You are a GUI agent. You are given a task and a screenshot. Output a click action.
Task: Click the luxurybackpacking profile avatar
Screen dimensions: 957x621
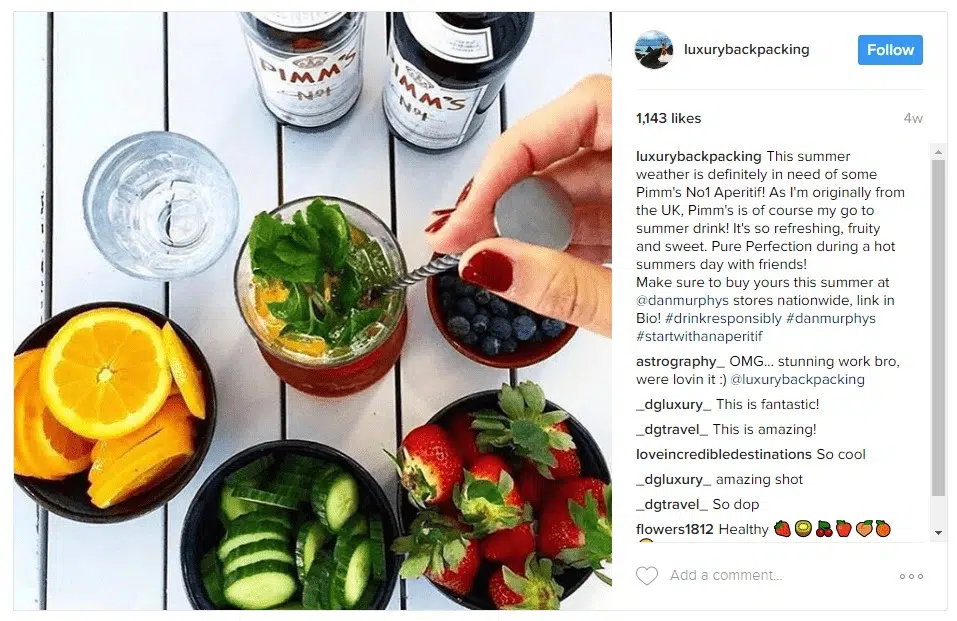point(654,49)
